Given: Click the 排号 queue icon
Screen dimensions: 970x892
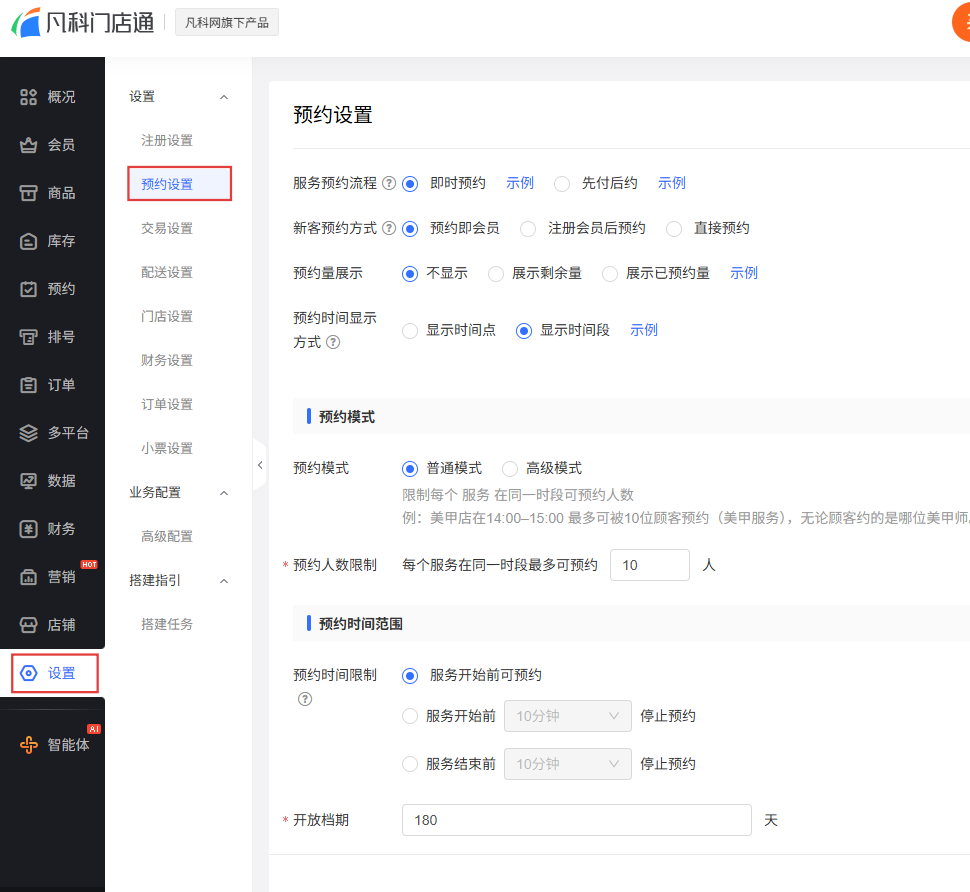Looking at the screenshot, I should [29, 337].
